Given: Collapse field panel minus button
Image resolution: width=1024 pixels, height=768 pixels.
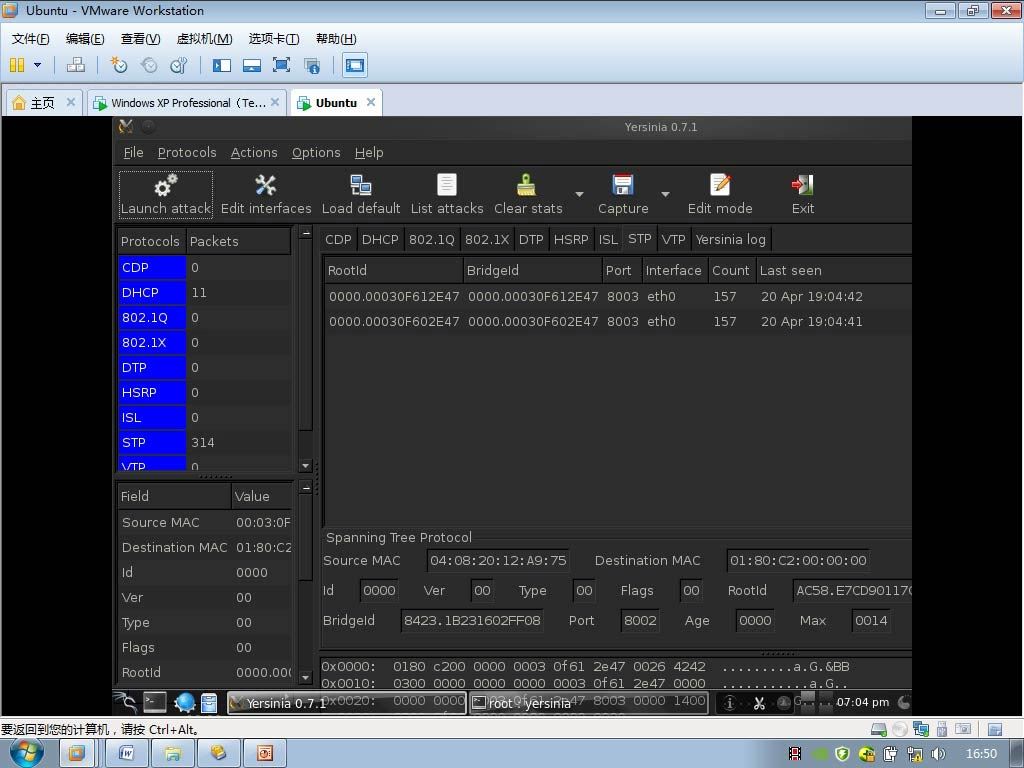Looking at the screenshot, I should pyautogui.click(x=305, y=487).
